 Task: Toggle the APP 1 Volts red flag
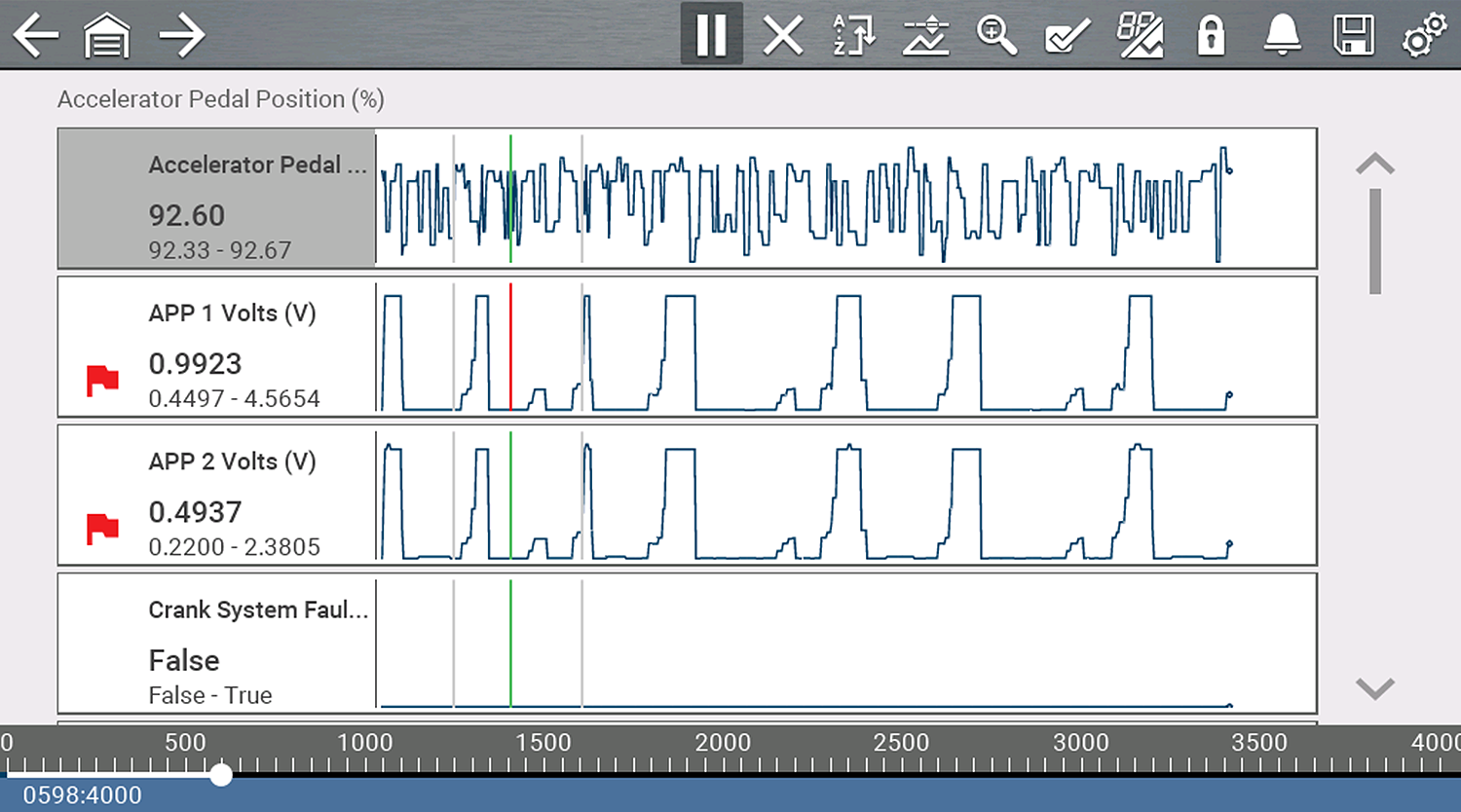102,380
